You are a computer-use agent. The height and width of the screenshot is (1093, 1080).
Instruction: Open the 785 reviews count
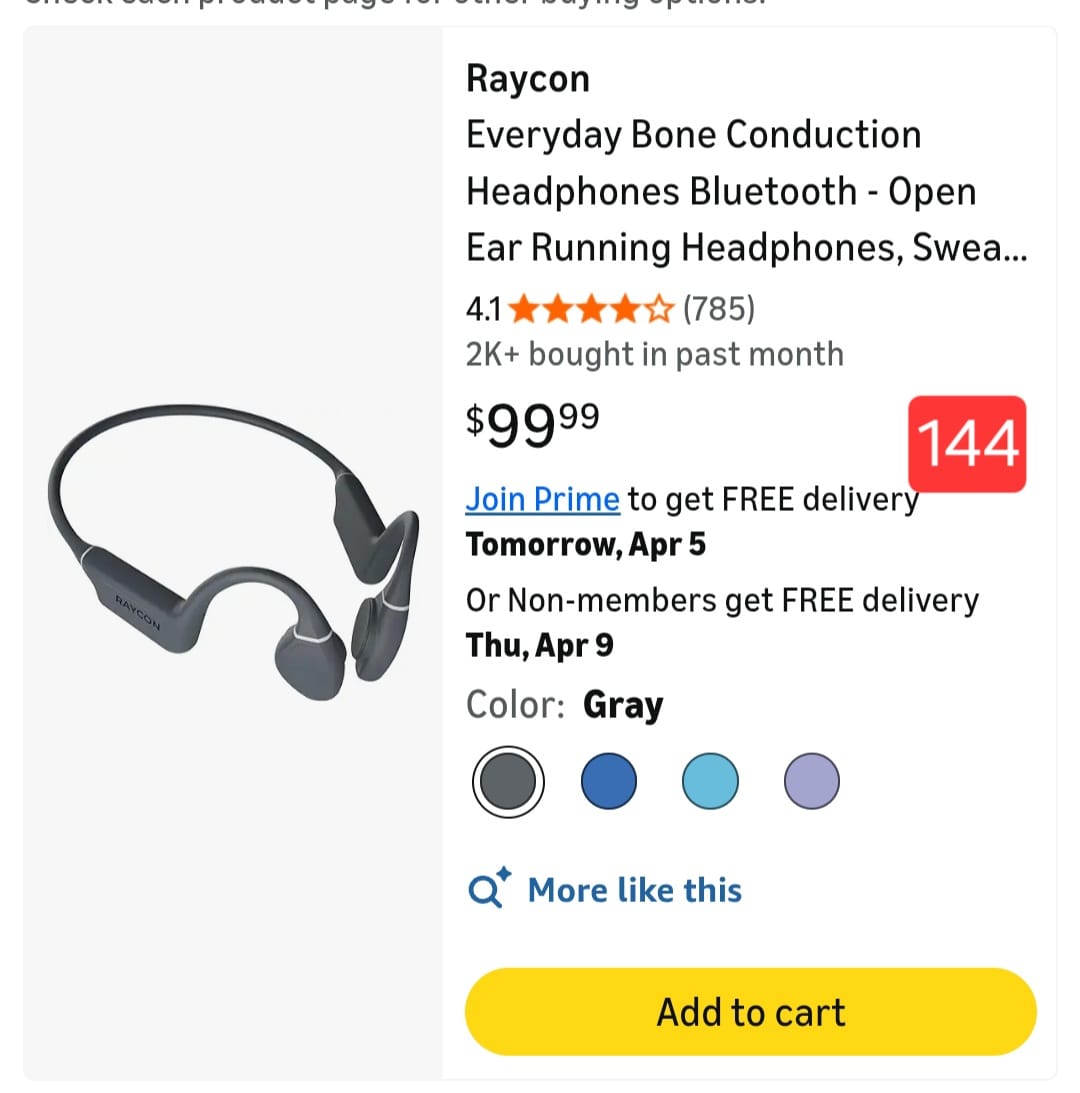point(718,309)
